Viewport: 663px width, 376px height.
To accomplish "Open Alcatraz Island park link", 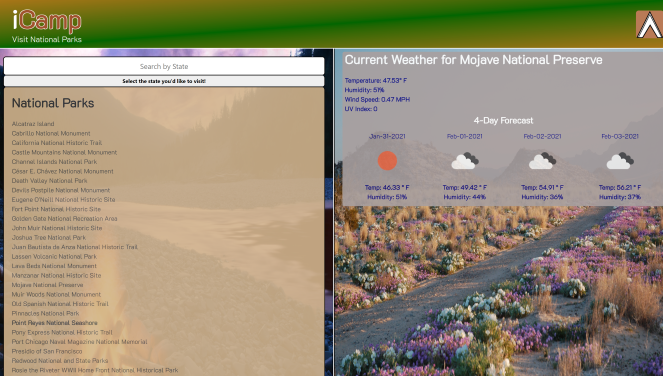I will 33,124.
